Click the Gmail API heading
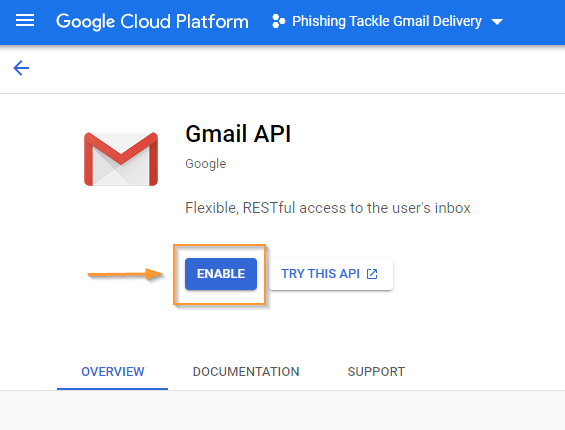Image resolution: width=565 pixels, height=430 pixels. pos(238,134)
